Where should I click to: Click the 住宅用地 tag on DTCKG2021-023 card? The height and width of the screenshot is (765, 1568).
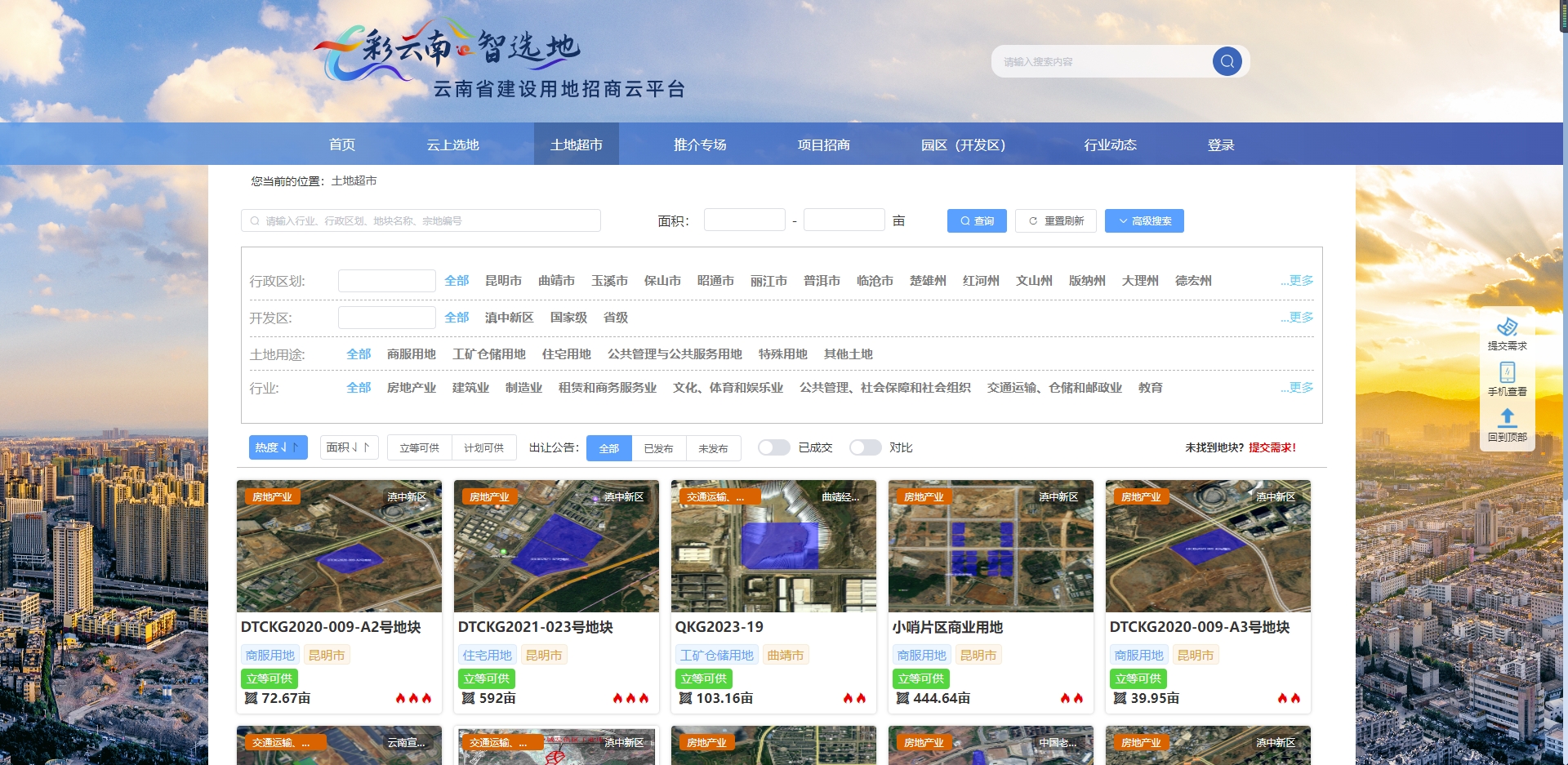pos(488,655)
